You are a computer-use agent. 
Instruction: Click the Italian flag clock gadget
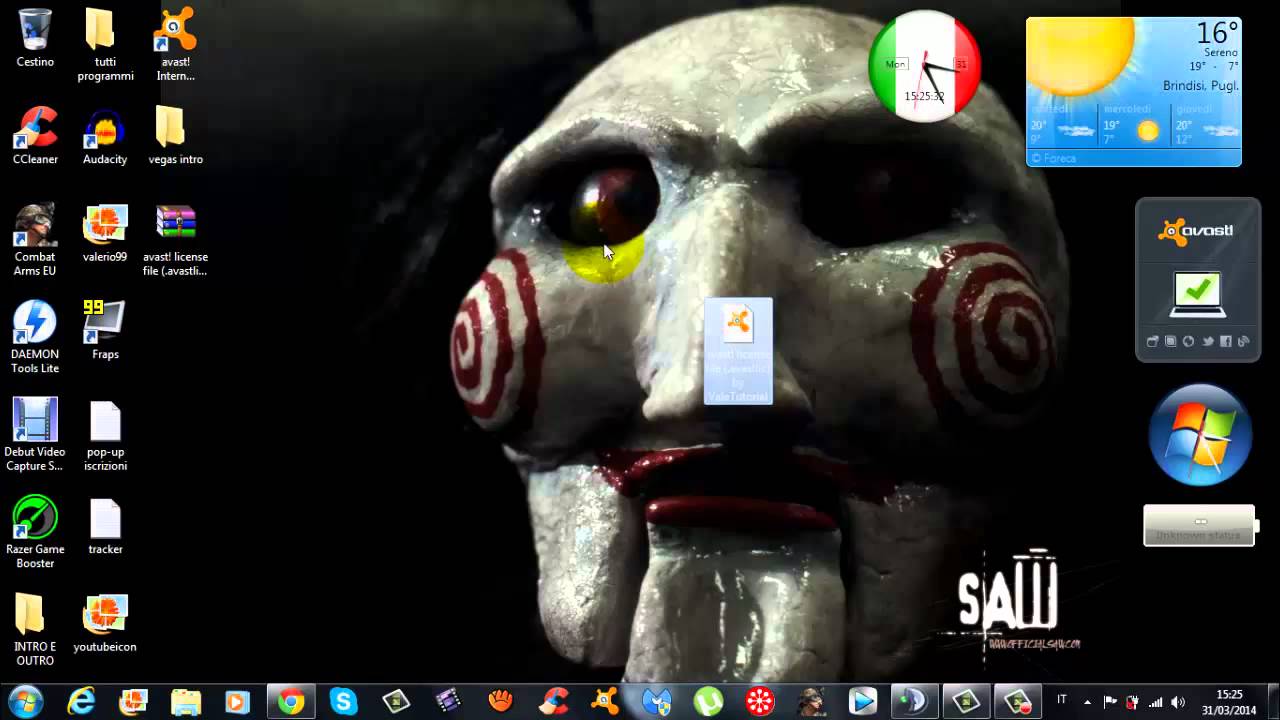tap(925, 66)
